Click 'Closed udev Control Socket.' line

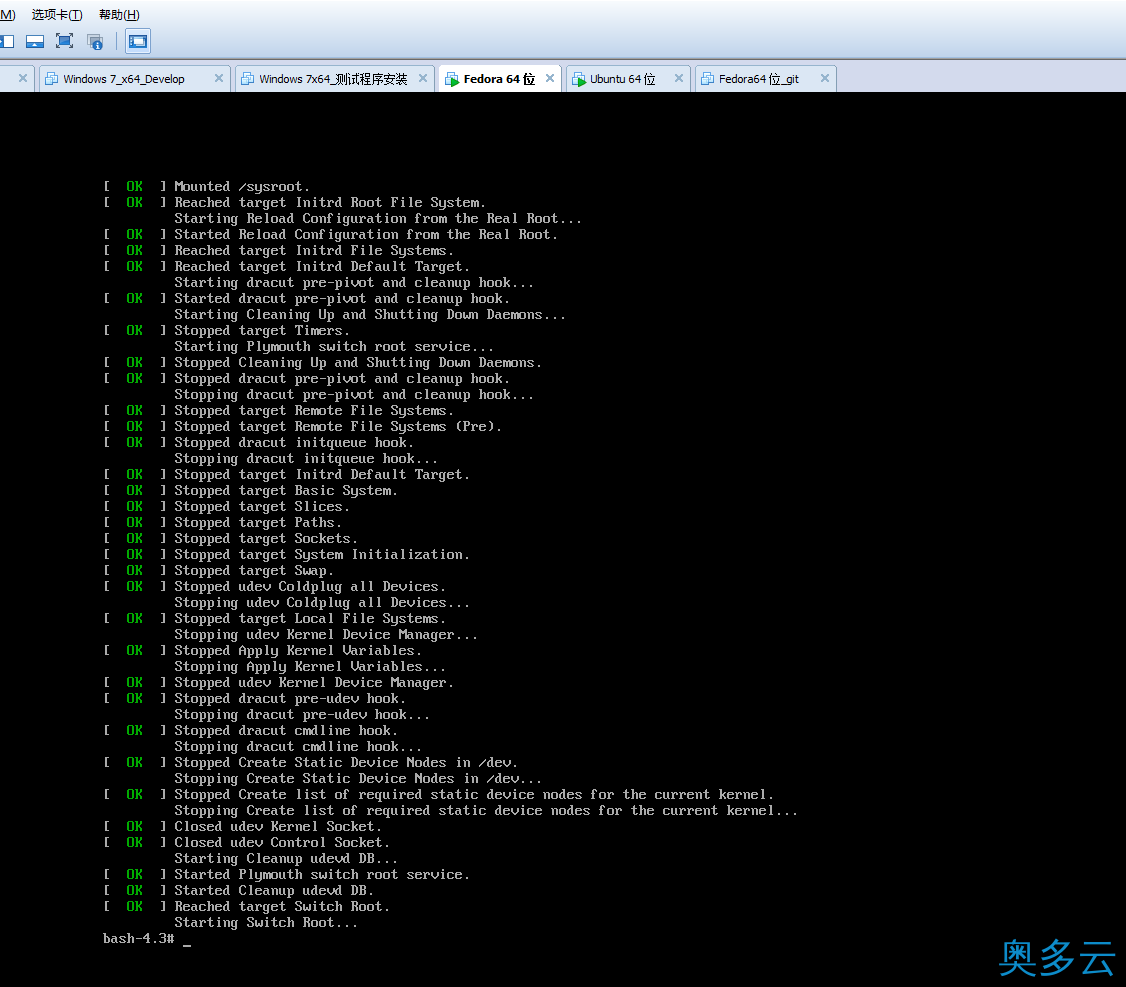282,843
